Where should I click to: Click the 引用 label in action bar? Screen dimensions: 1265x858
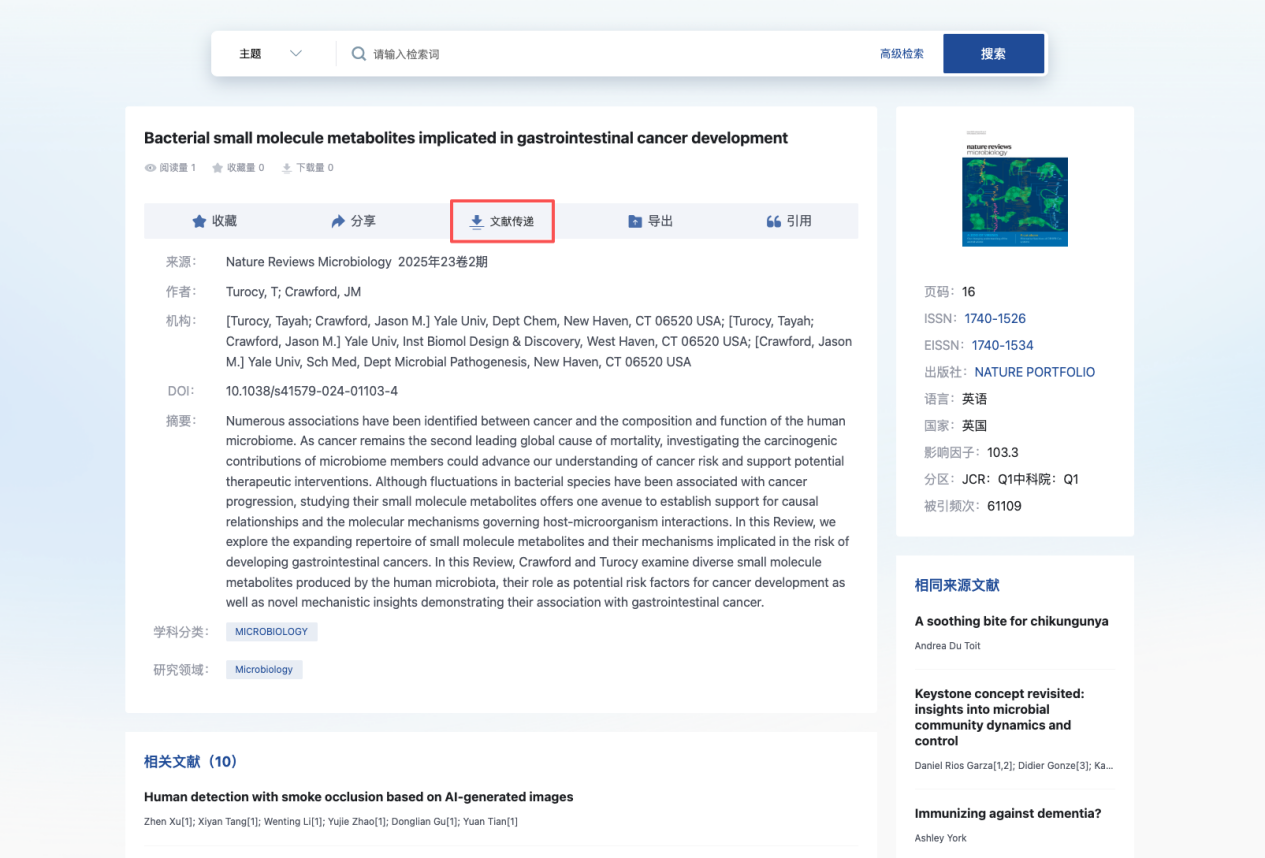[x=799, y=221]
